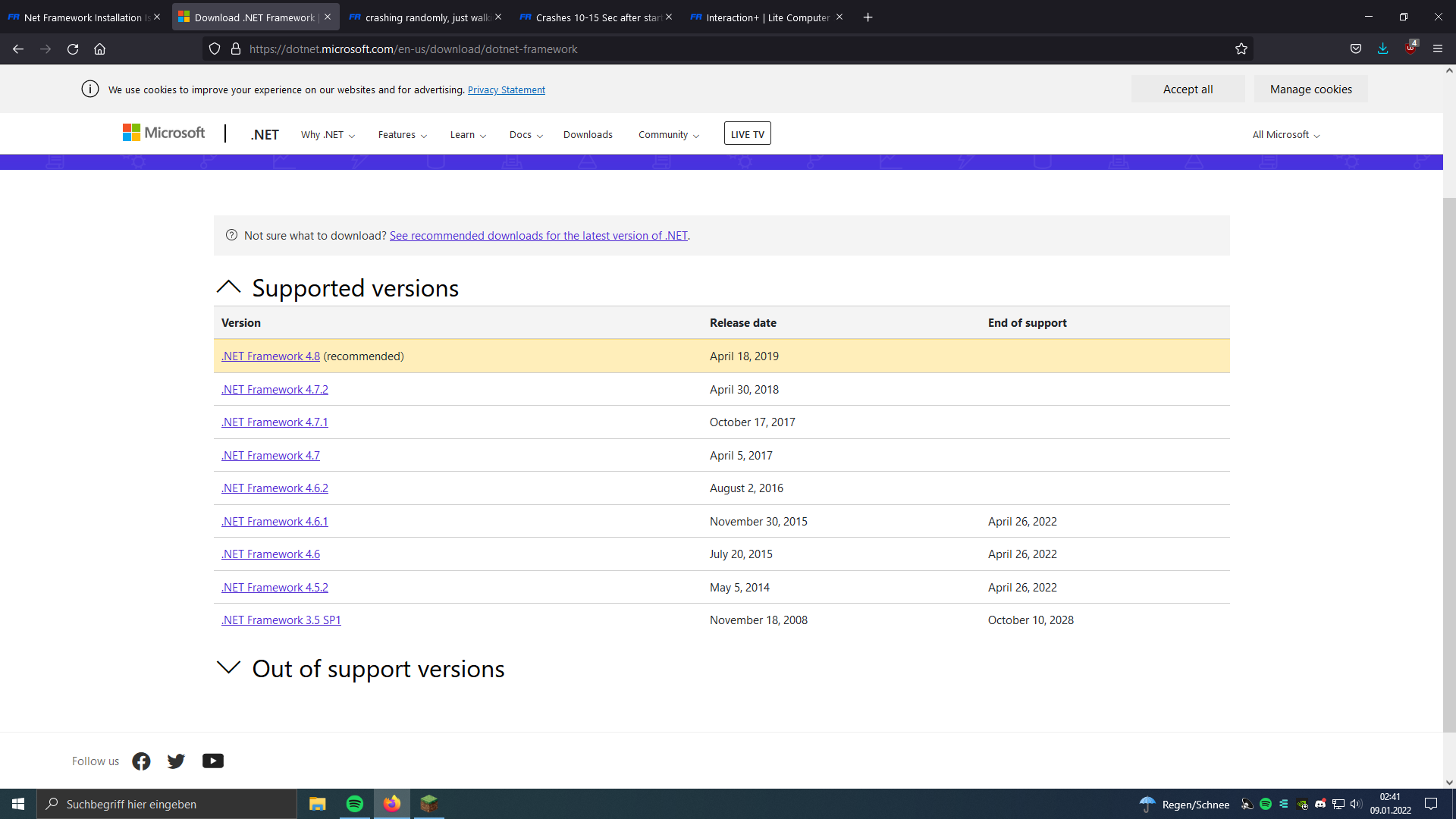The image size is (1456, 819).
Task: Open the All Microsoft dropdown
Action: (x=1285, y=135)
